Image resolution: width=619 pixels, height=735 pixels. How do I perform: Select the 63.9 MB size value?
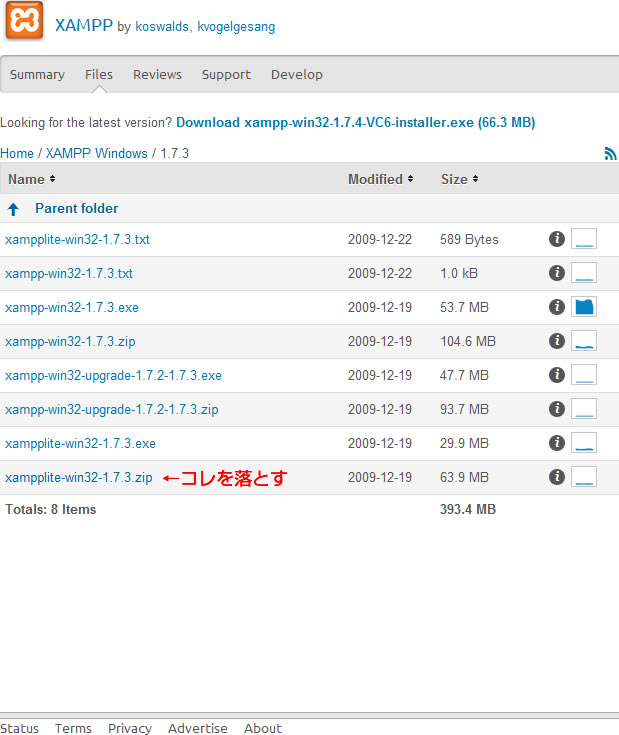pos(464,477)
